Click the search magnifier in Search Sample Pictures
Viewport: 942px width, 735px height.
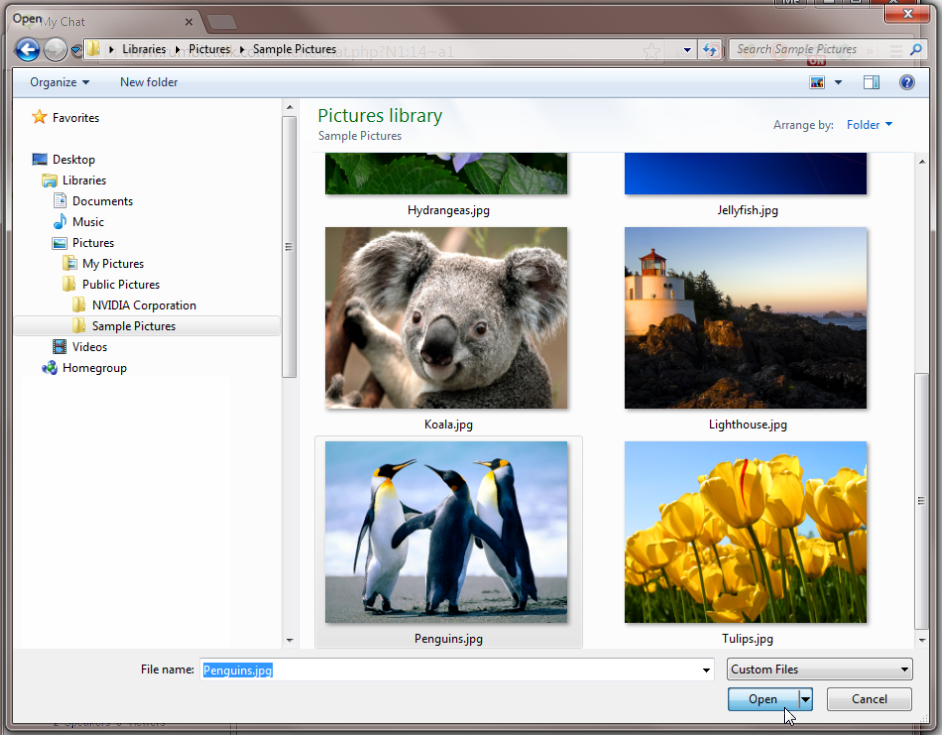click(x=918, y=49)
